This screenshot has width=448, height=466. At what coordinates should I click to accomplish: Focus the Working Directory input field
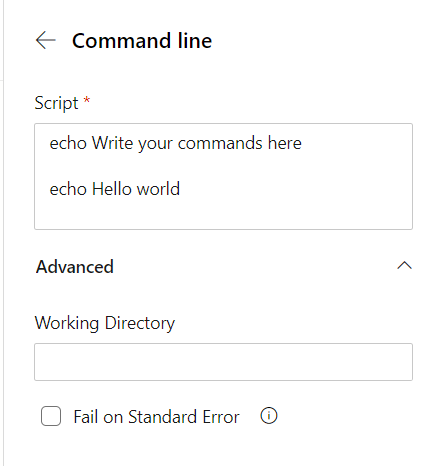tap(223, 362)
